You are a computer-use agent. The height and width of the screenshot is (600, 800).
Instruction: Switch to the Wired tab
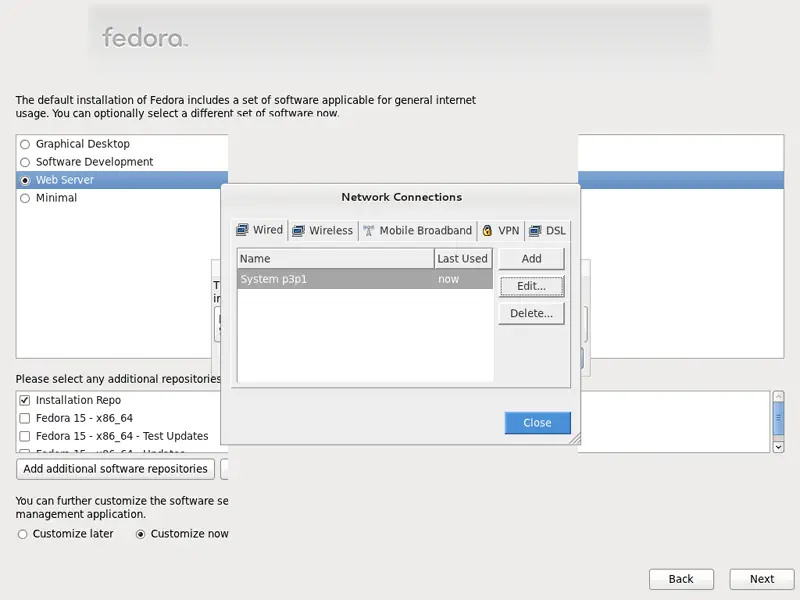tap(260, 230)
